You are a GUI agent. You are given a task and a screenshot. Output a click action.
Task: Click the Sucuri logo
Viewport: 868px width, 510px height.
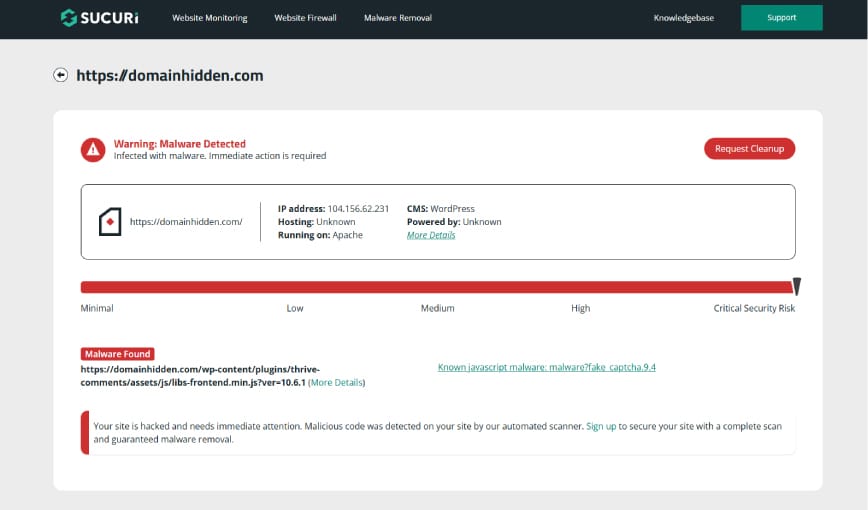point(100,18)
